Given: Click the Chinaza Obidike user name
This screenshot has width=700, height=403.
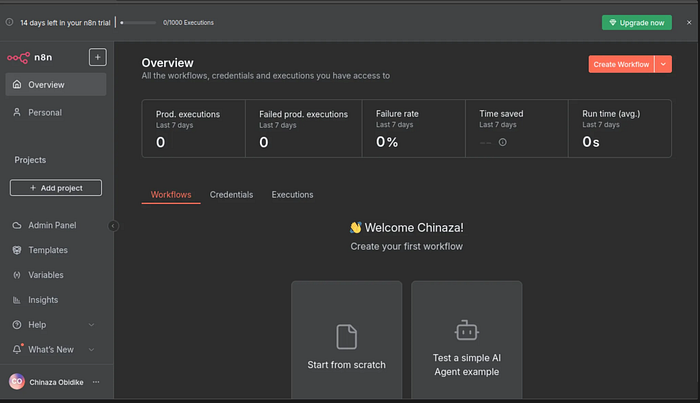Looking at the screenshot, I should [x=56, y=382].
